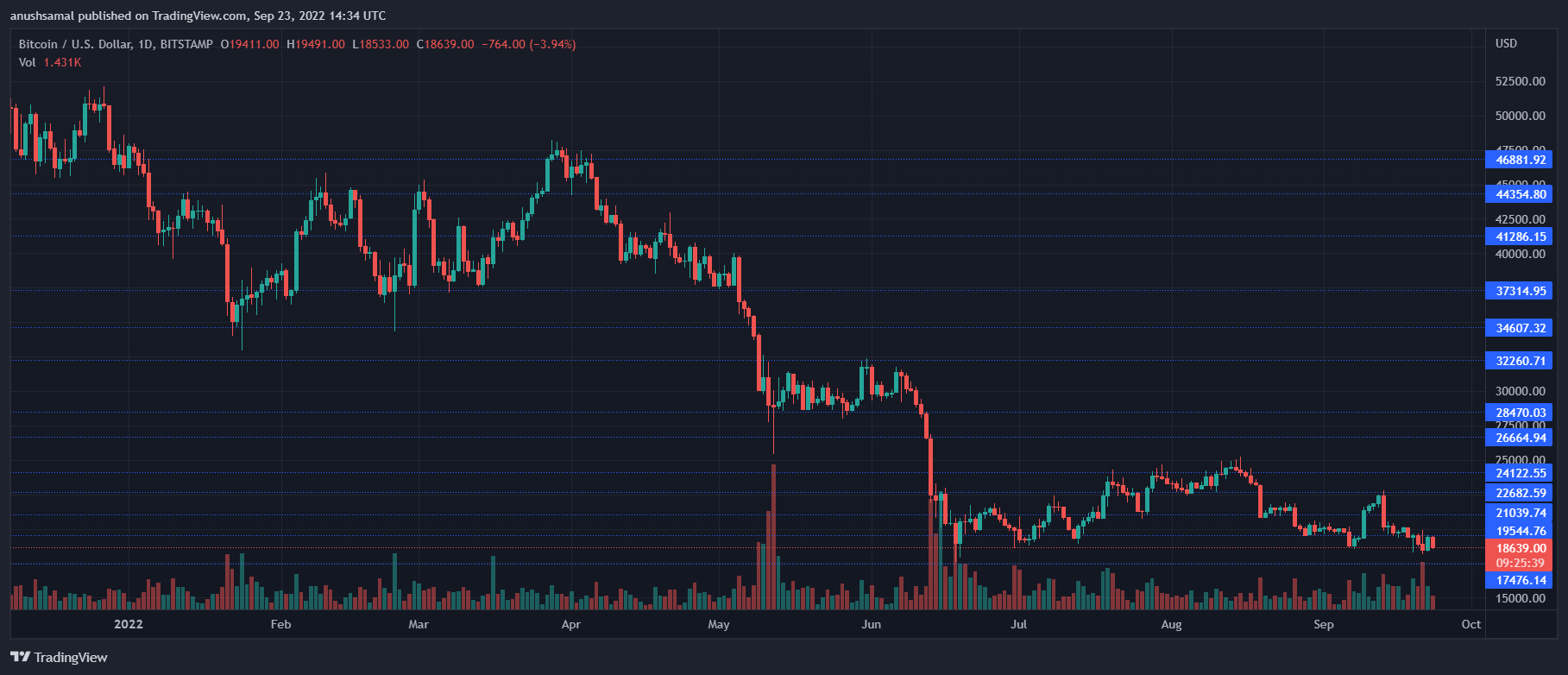Image resolution: width=1568 pixels, height=675 pixels.
Task: Click the anushsamal published on TradingView.com header text
Action: (x=198, y=16)
